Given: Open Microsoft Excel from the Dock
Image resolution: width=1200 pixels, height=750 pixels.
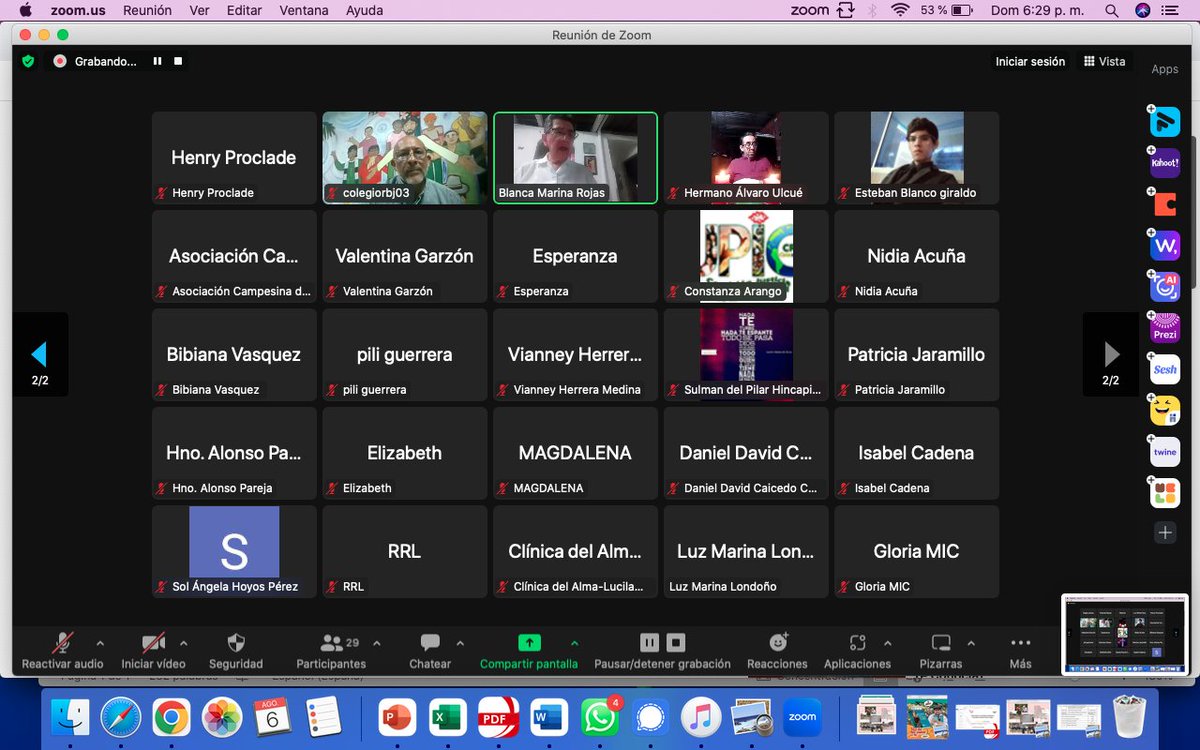Looking at the screenshot, I should (447, 717).
